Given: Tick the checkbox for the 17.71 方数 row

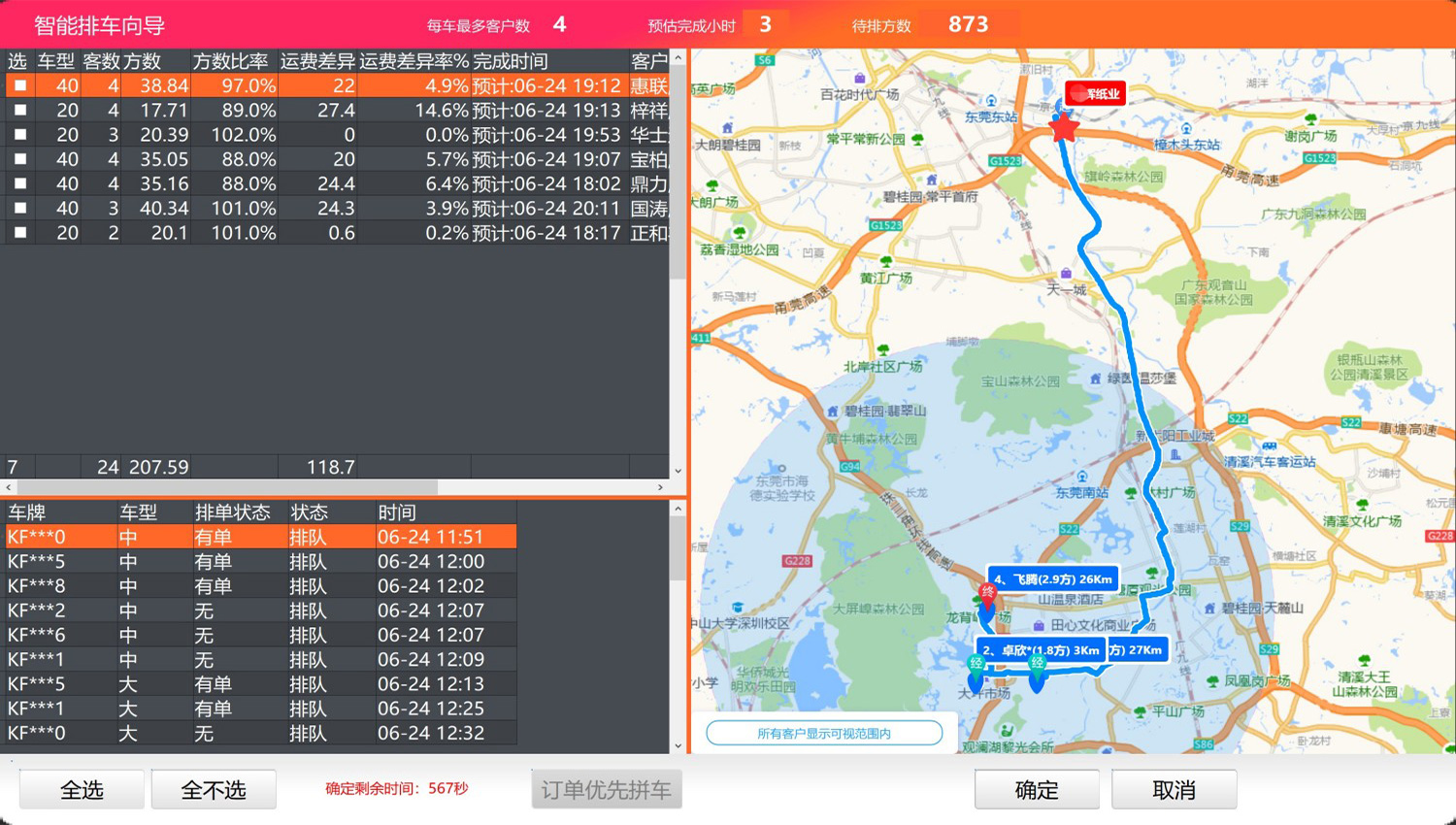Looking at the screenshot, I should pyautogui.click(x=19, y=111).
